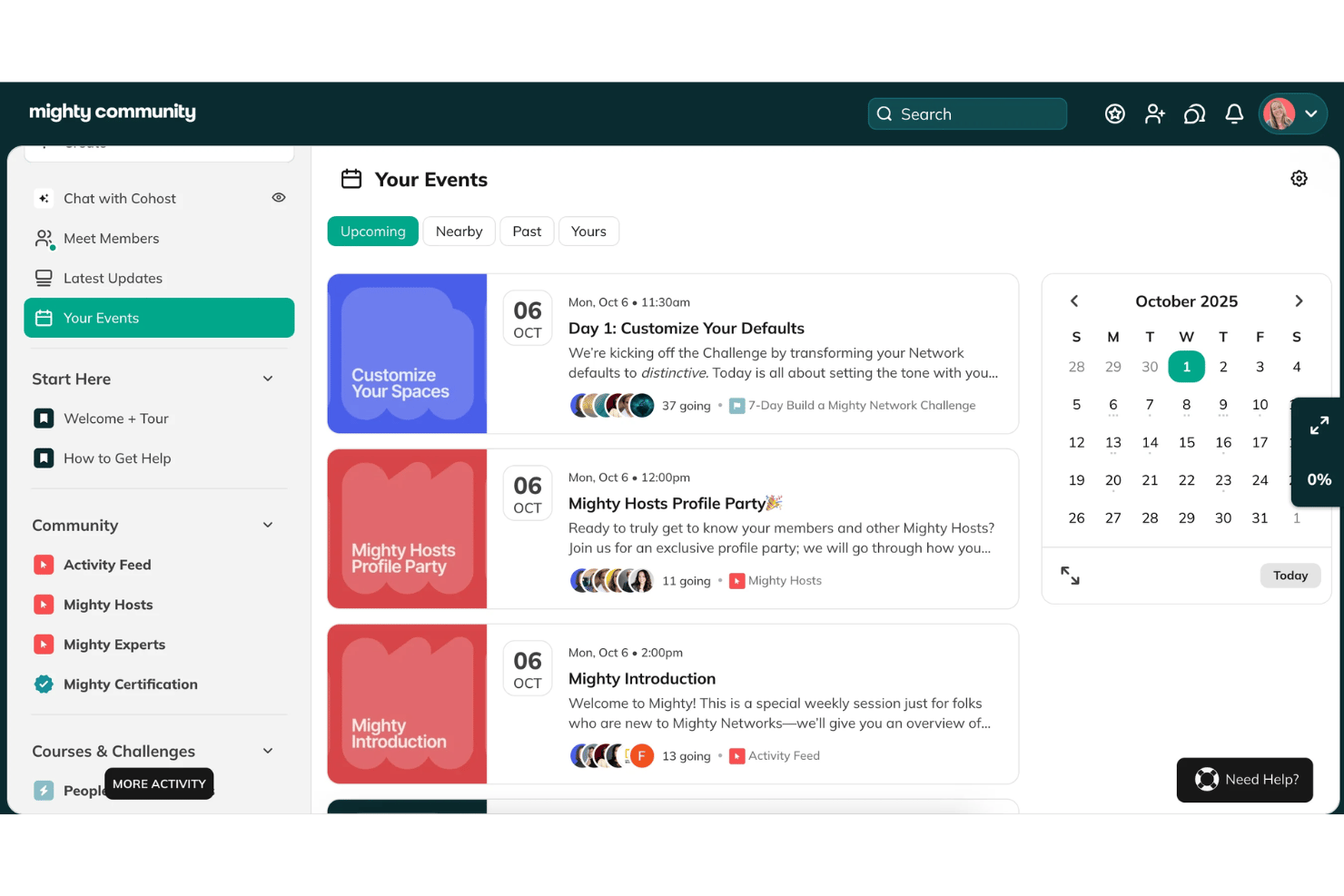Select October 1 in calendar
Image resolution: width=1344 pixels, height=896 pixels.
coord(1187,367)
